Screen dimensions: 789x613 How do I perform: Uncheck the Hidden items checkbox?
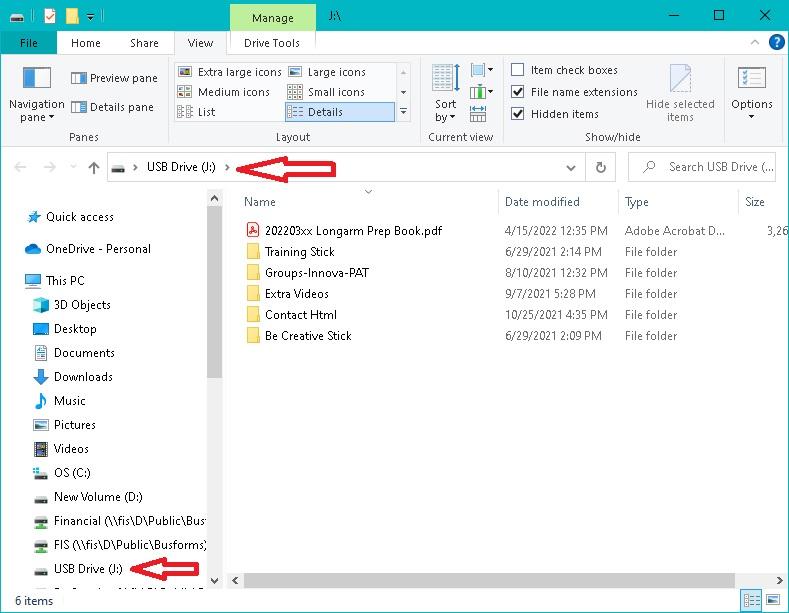[x=518, y=114]
